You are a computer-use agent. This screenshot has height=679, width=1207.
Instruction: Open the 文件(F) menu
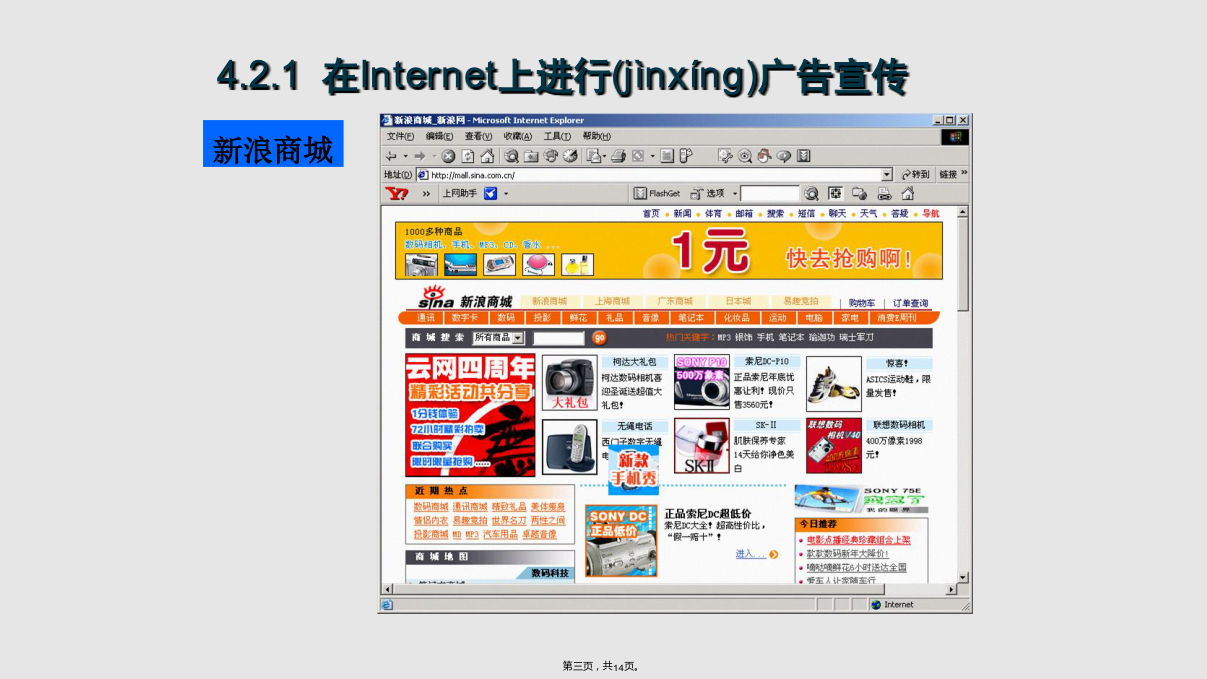pyautogui.click(x=400, y=136)
